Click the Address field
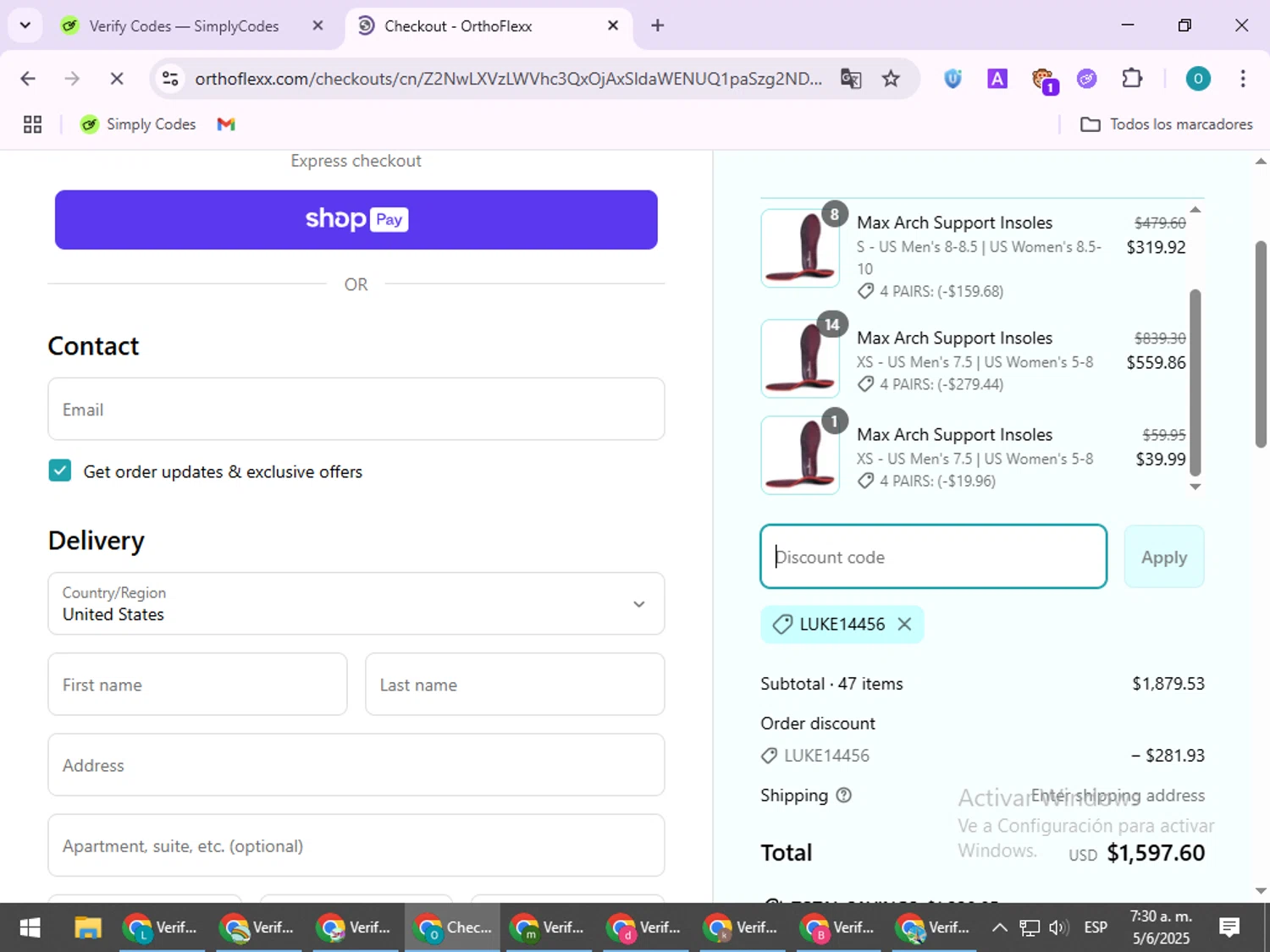 tap(356, 765)
